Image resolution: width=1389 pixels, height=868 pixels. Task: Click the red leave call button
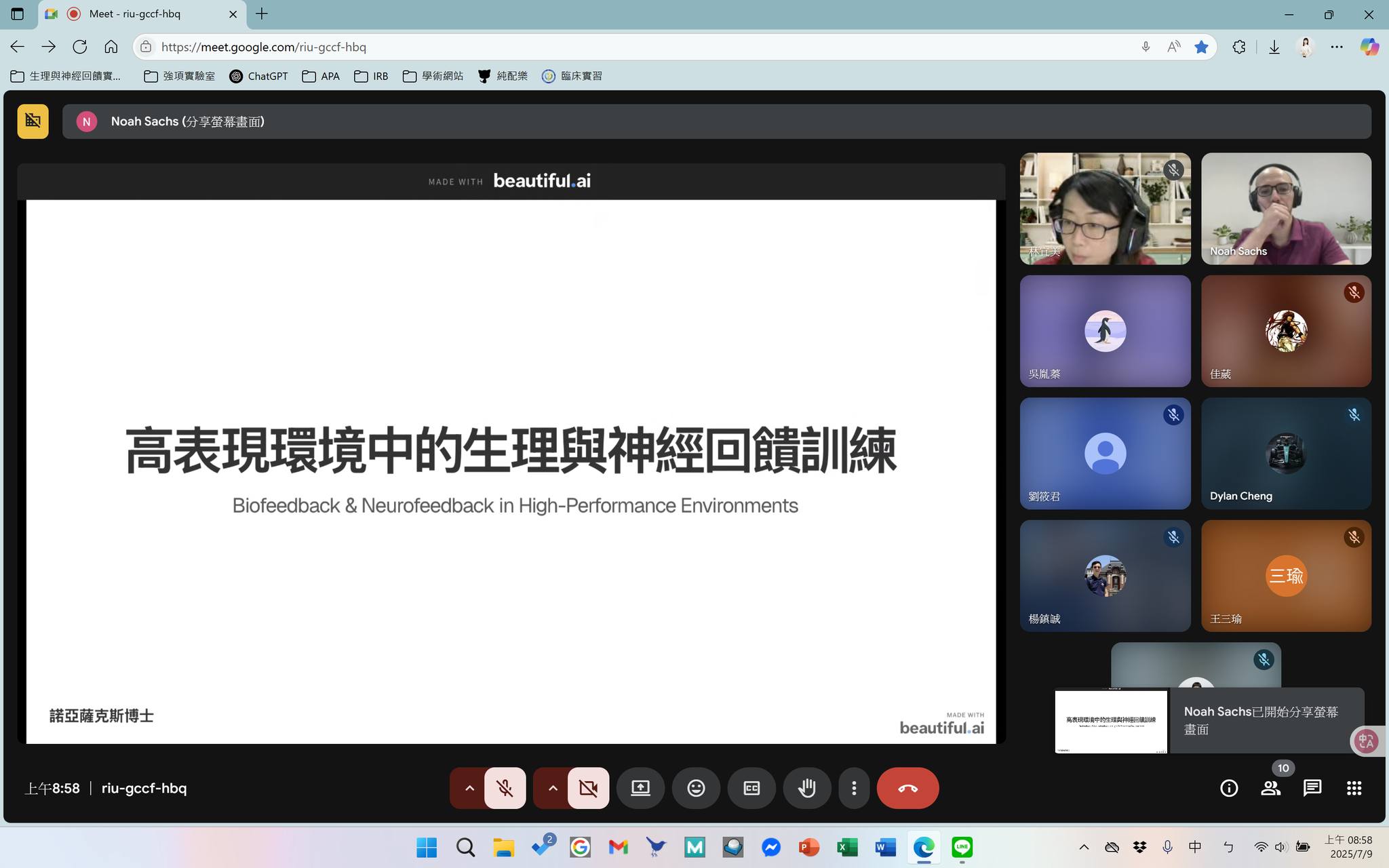907,788
